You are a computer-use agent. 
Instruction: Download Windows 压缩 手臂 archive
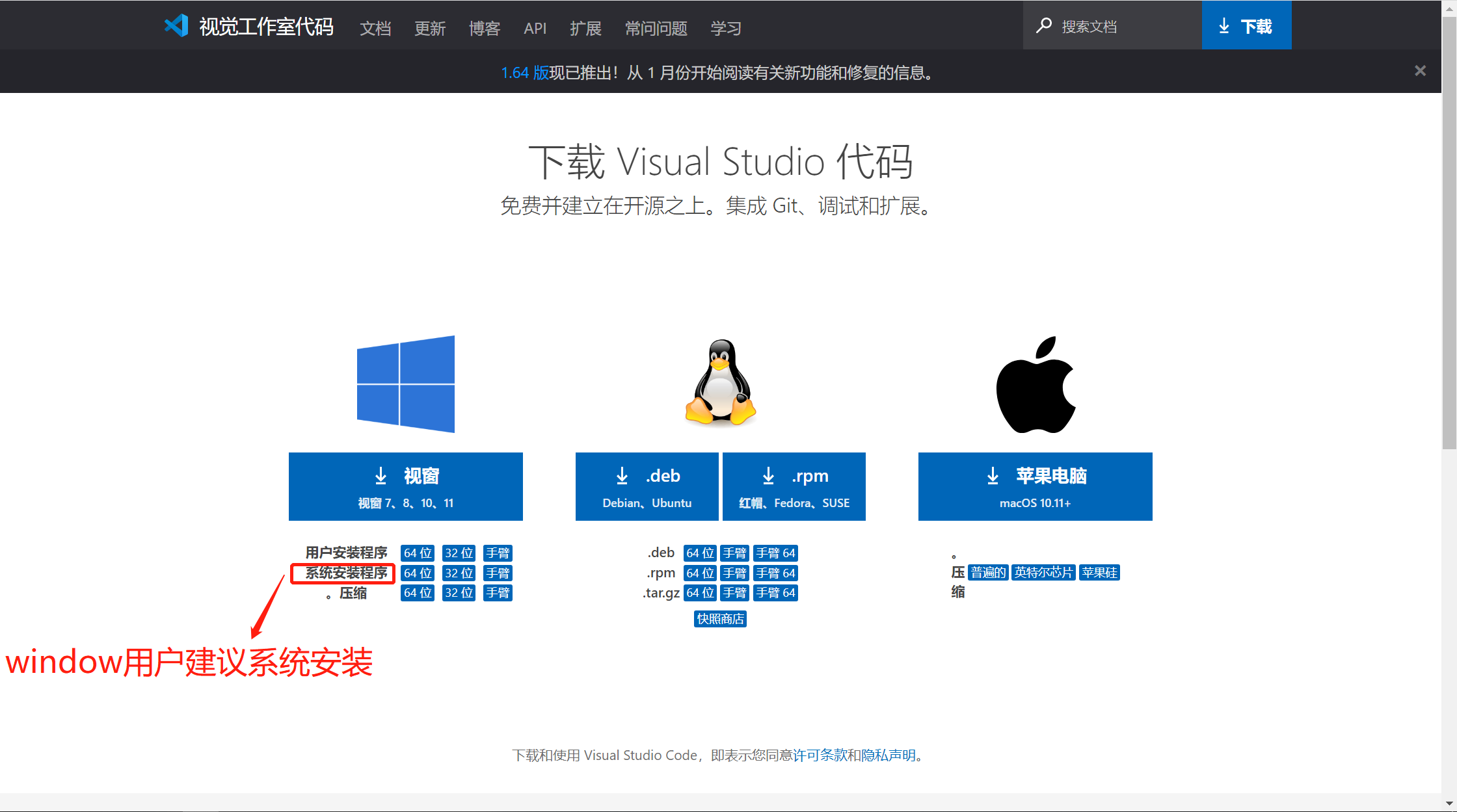click(x=498, y=593)
